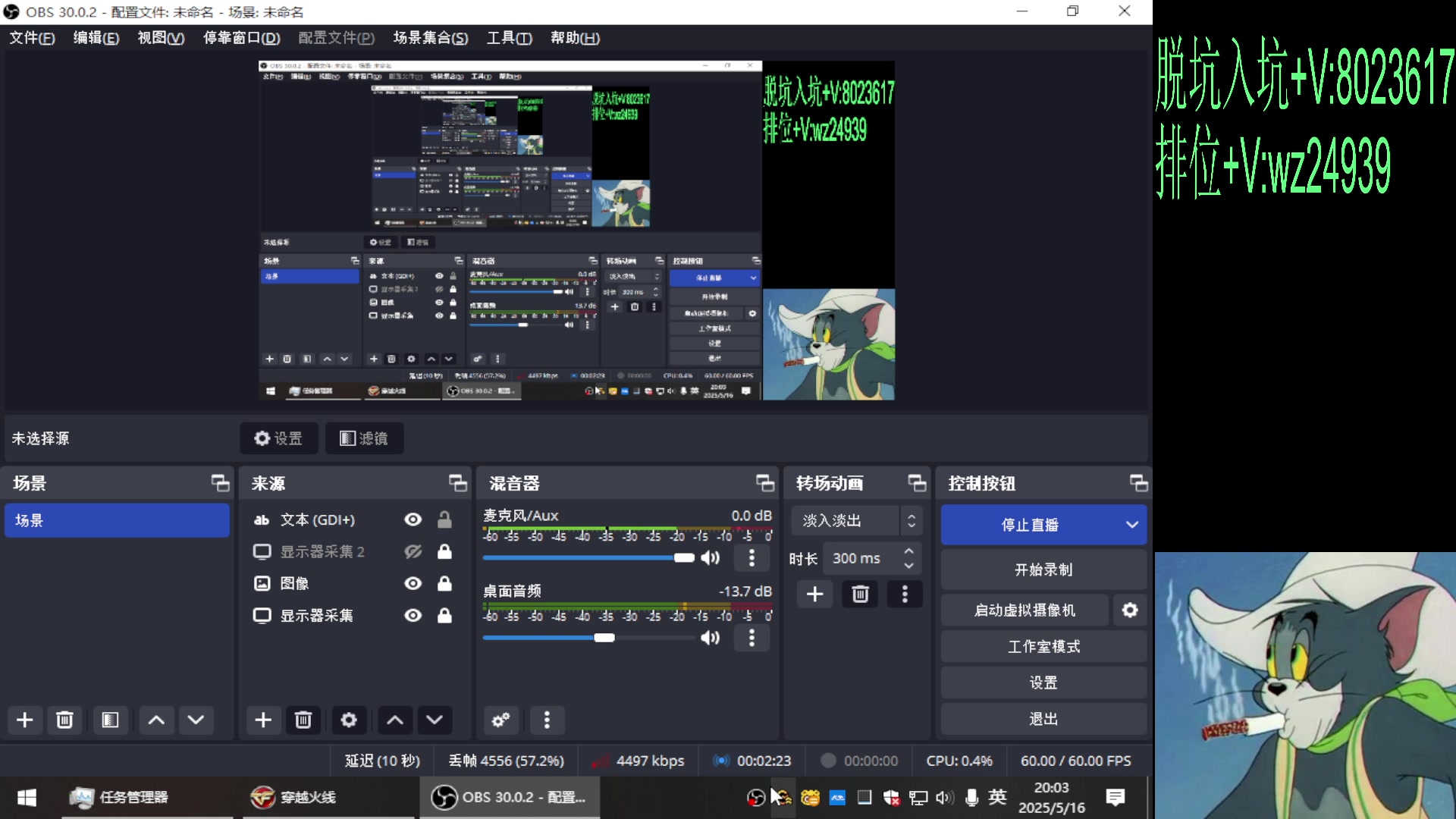Open 场景集合 menu

[431, 38]
